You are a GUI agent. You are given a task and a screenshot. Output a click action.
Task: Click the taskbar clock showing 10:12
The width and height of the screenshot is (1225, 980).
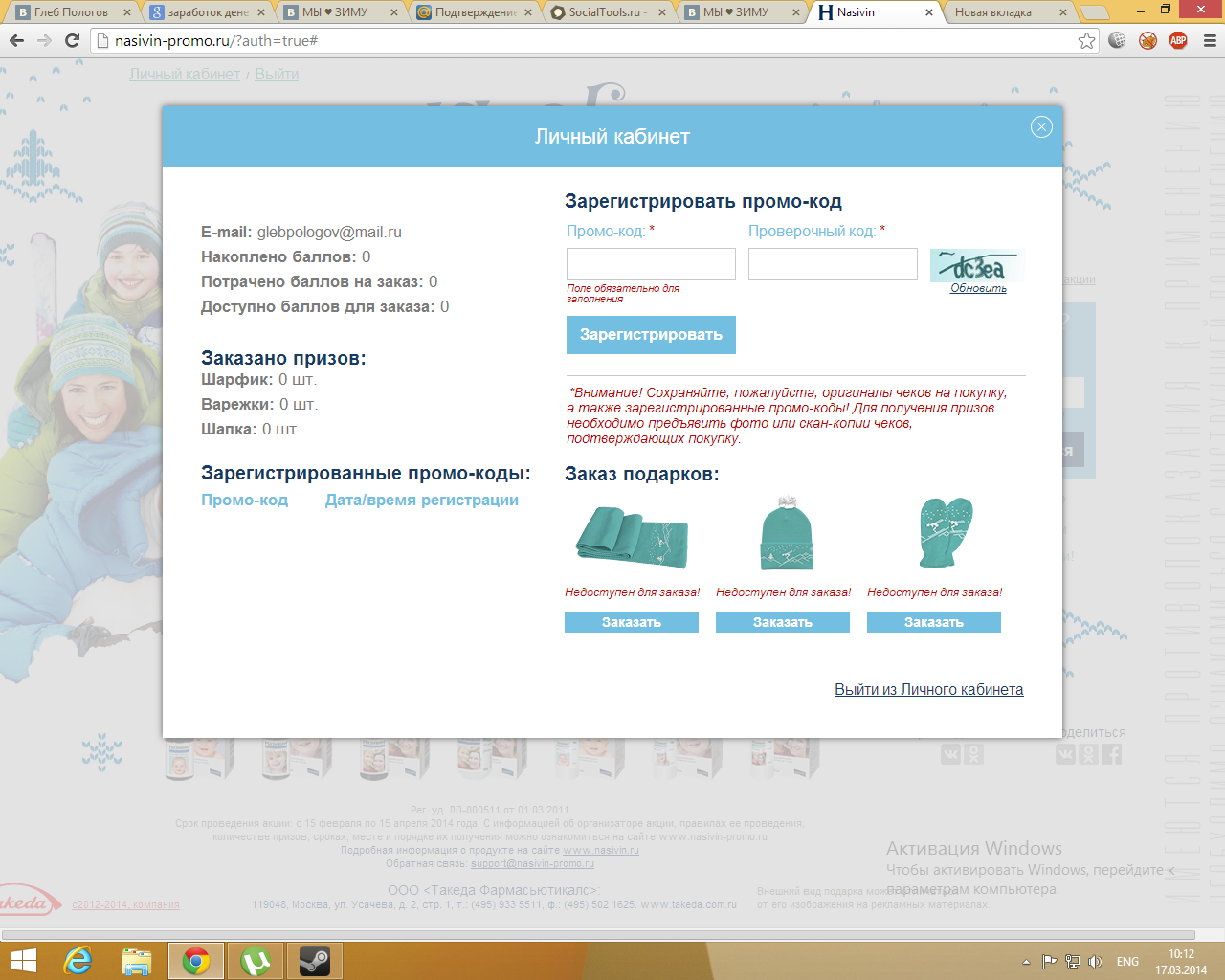point(1181,962)
